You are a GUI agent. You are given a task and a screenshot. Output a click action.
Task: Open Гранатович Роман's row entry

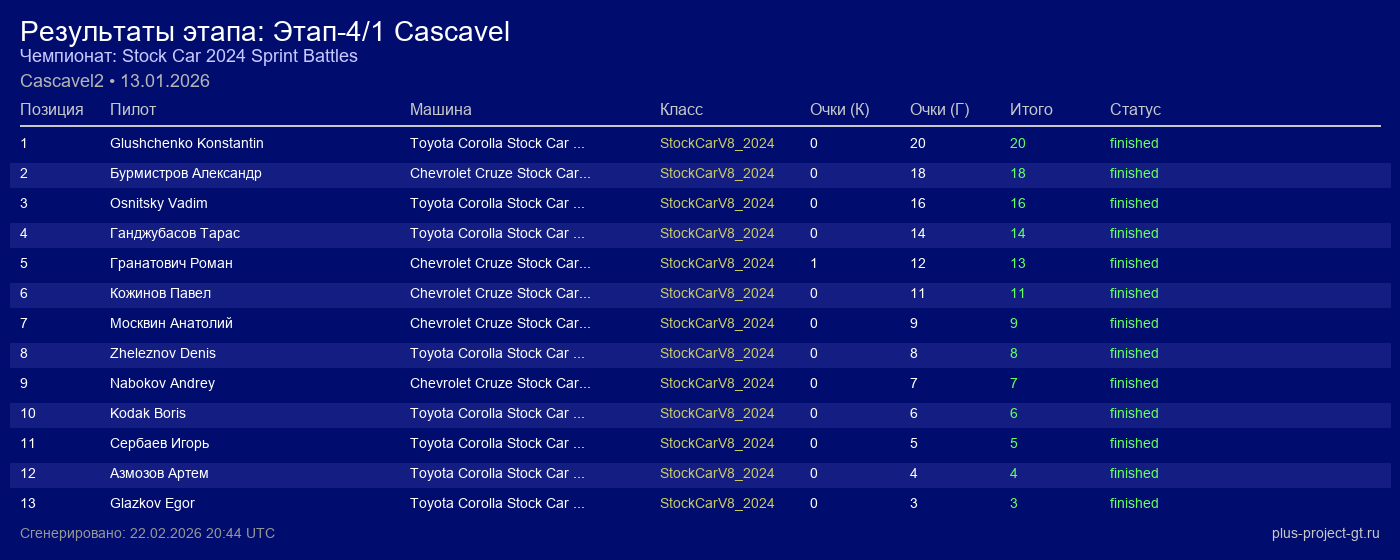point(171,263)
